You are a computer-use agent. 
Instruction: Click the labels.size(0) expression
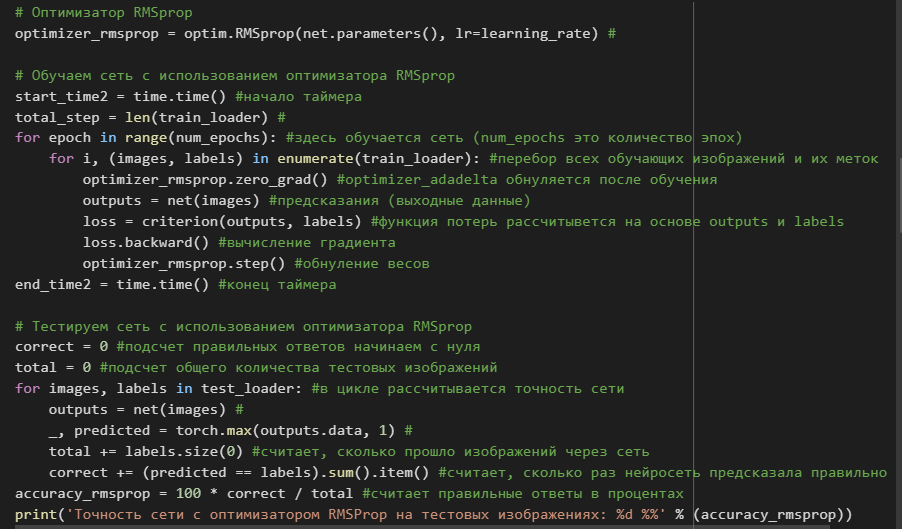[184, 451]
